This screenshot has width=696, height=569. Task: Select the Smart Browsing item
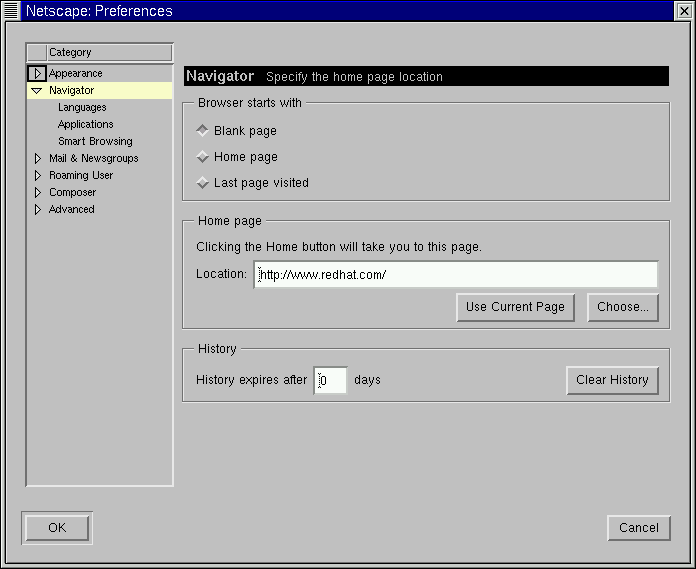(x=95, y=141)
